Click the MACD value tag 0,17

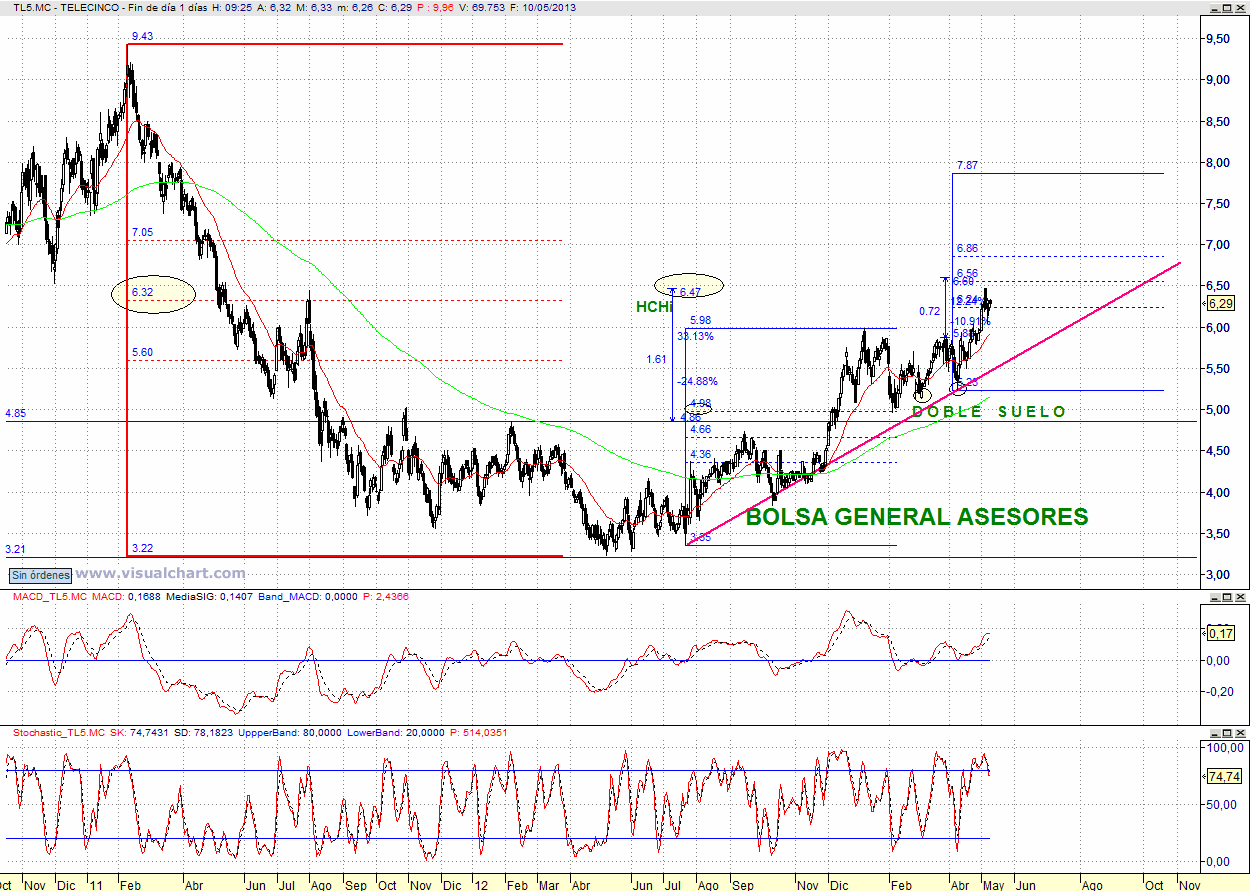1221,633
